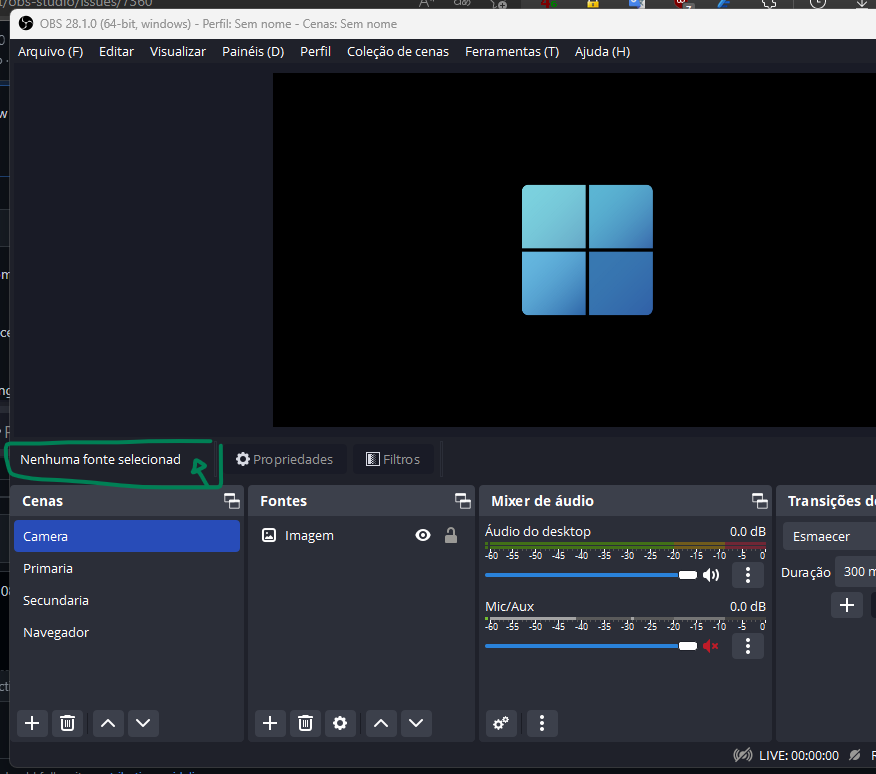The image size is (876, 774).
Task: Select the Camera scene
Action: pyautogui.click(x=127, y=536)
